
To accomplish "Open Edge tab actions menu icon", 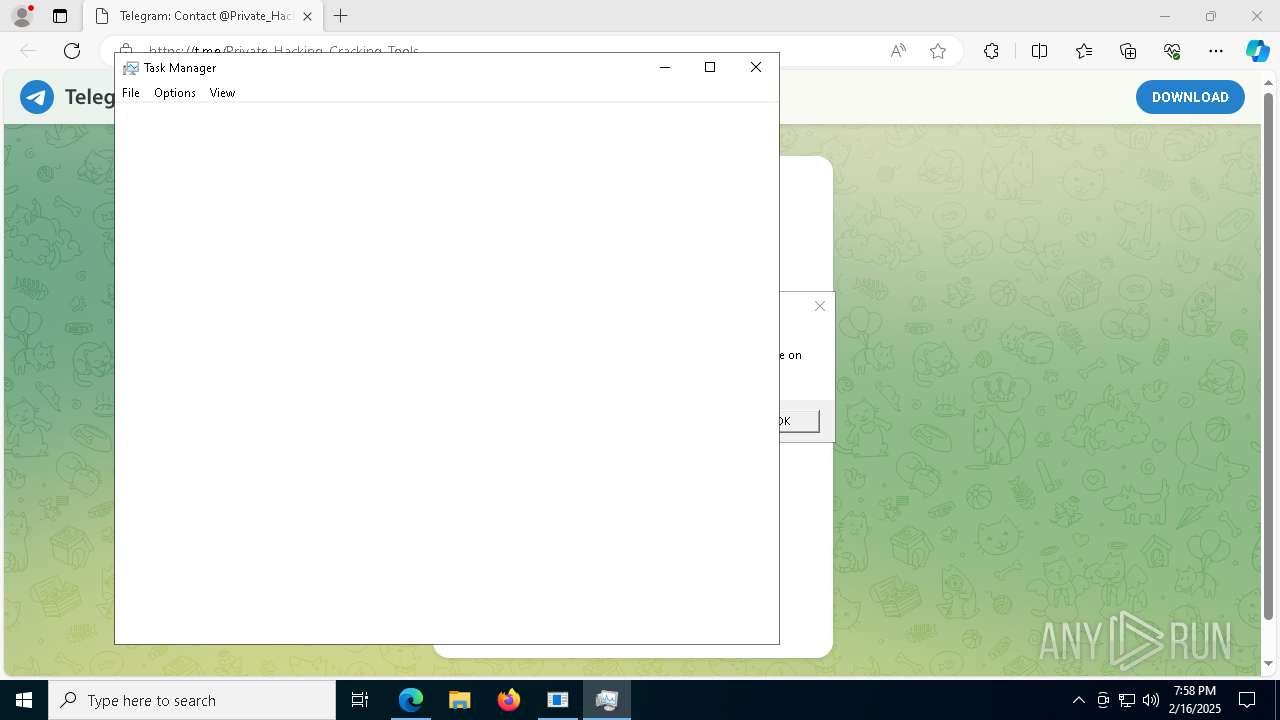I will (60, 16).
